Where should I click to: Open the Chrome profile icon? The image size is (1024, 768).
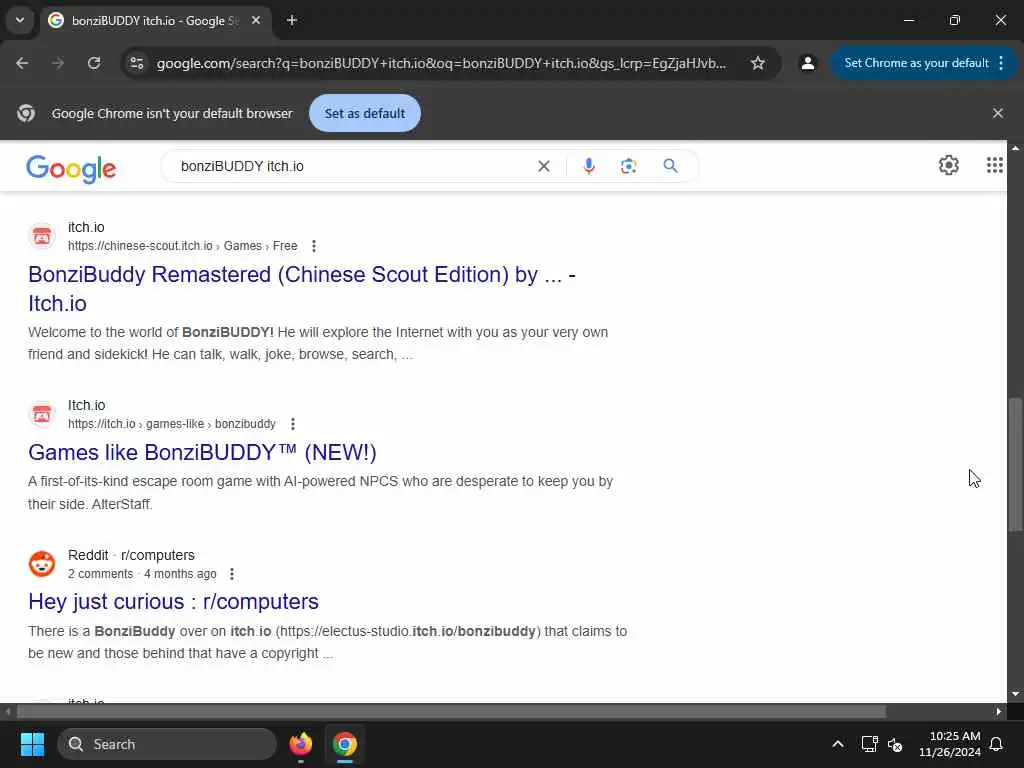click(808, 63)
